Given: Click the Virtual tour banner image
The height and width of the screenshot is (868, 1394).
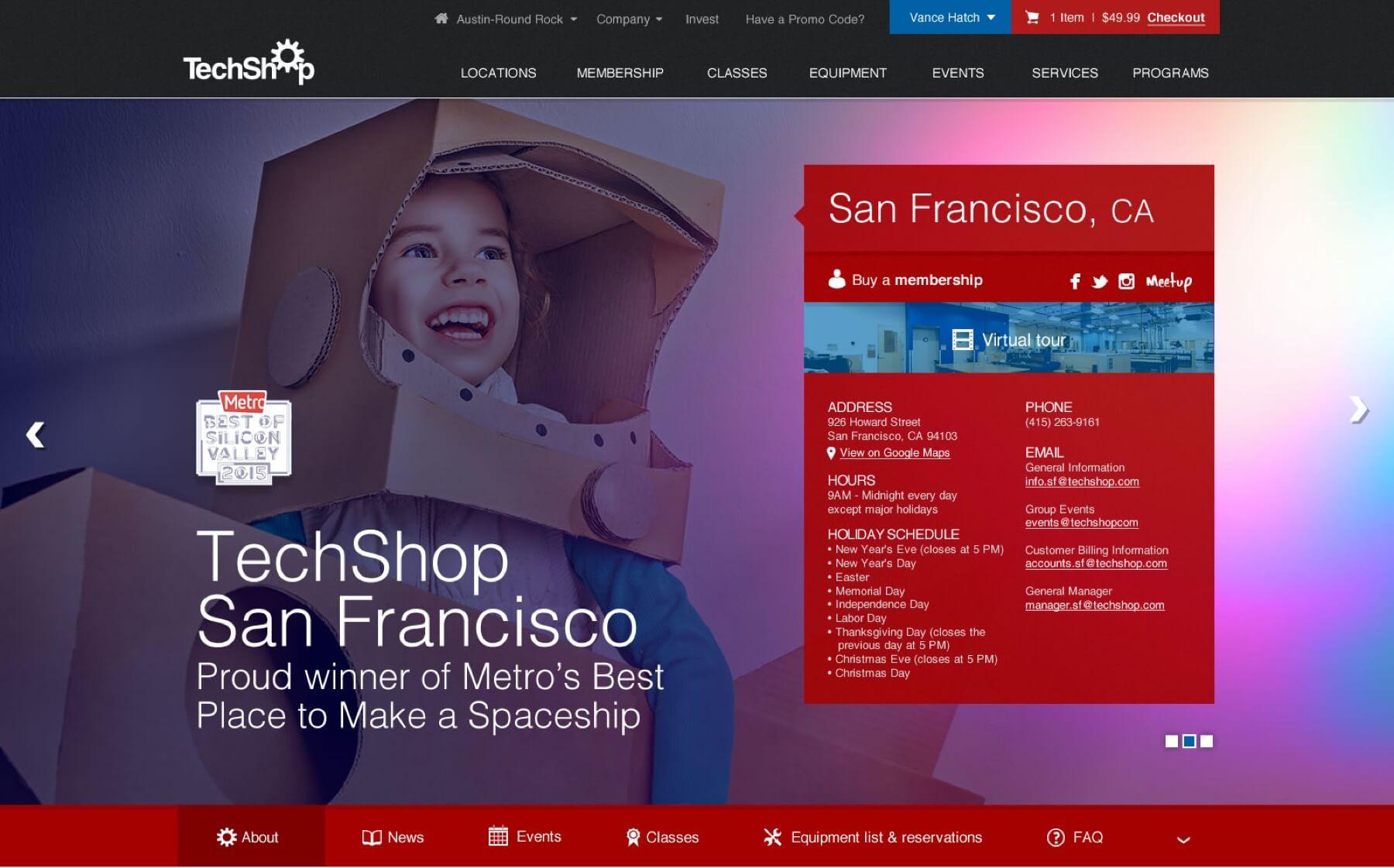Looking at the screenshot, I should pyautogui.click(x=1009, y=338).
